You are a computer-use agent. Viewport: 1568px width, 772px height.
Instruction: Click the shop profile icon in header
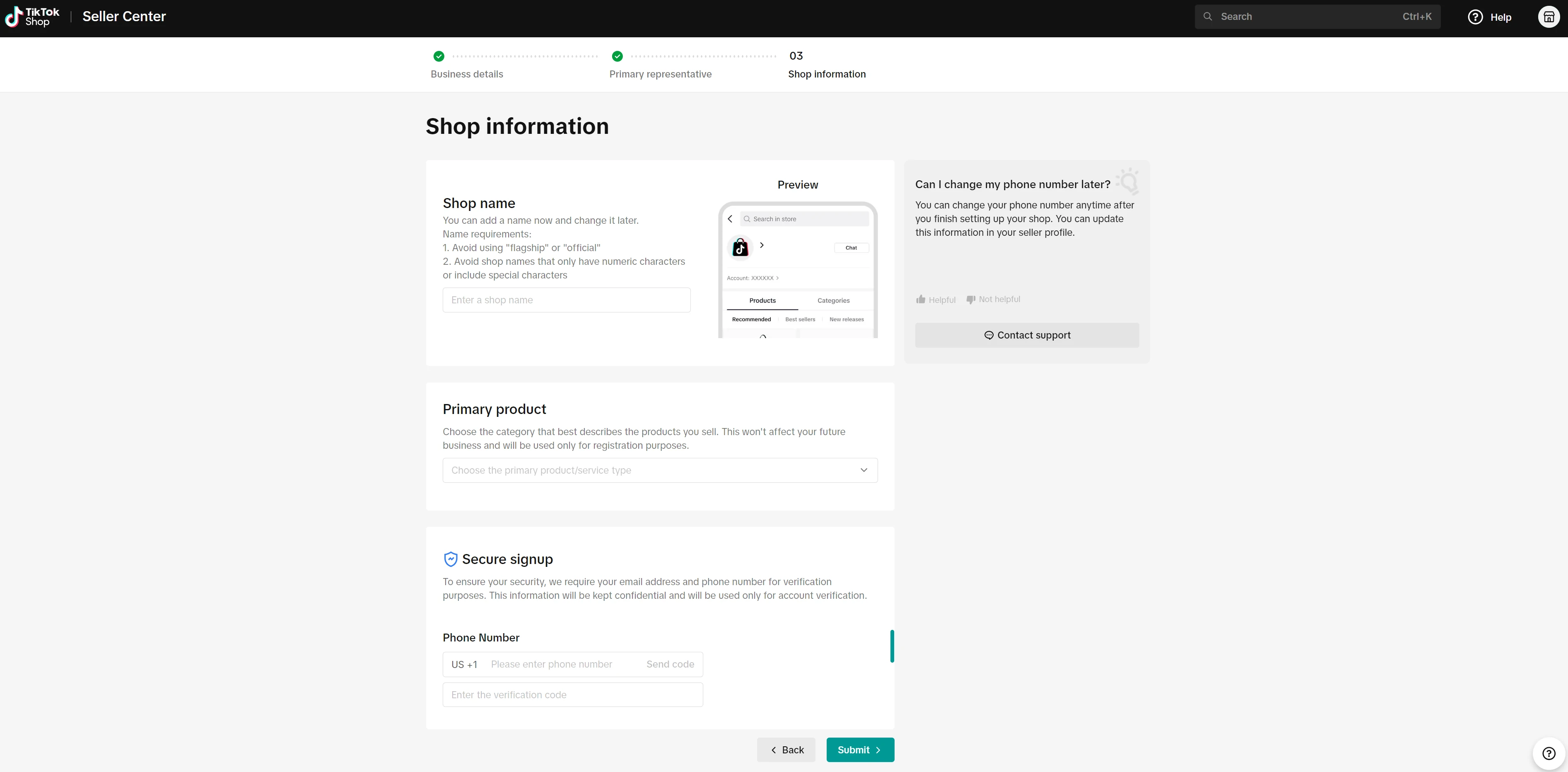[1549, 17]
